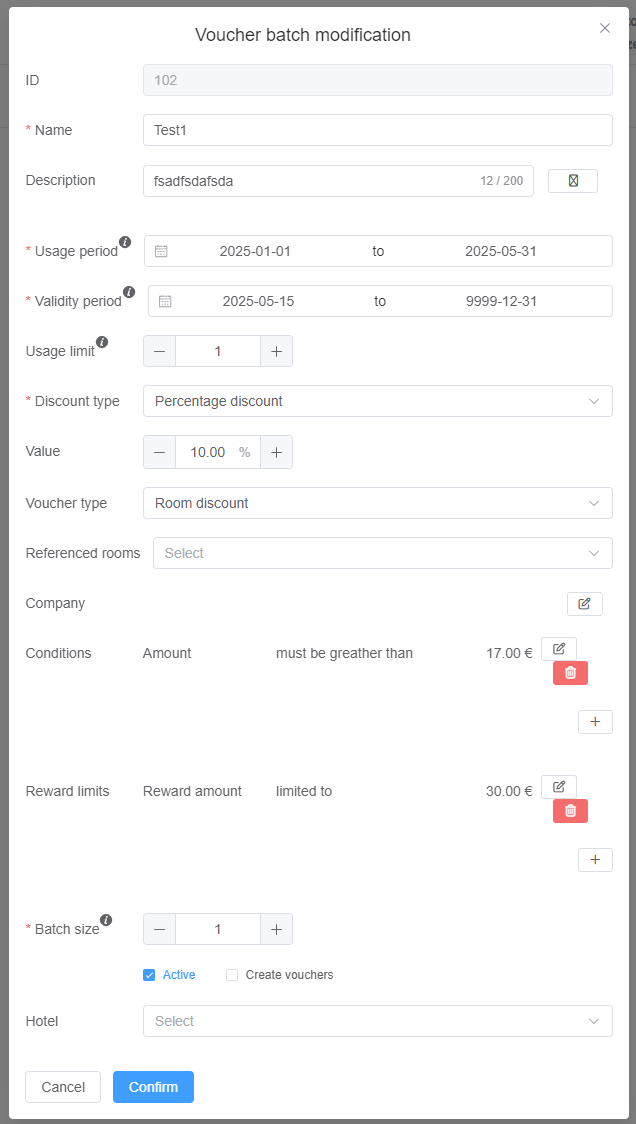Decrease the discount Value
The image size is (636, 1124).
pyautogui.click(x=159, y=452)
